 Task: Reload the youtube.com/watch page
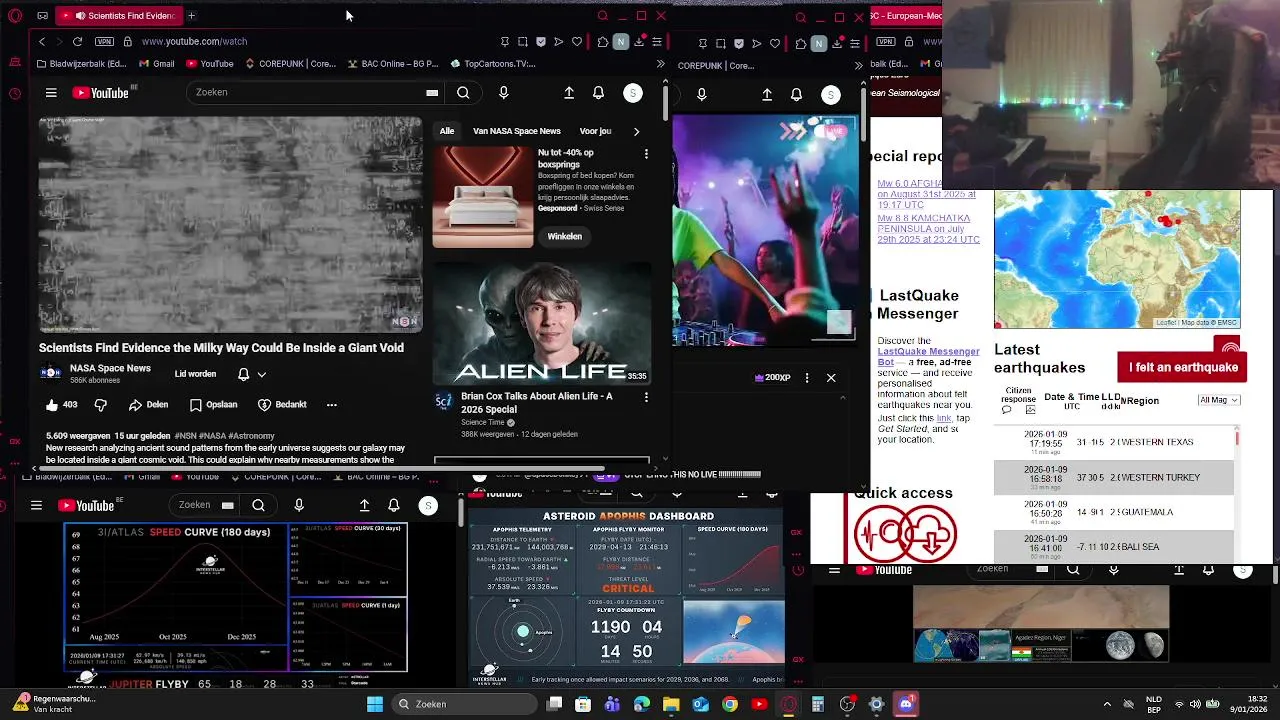[x=77, y=42]
